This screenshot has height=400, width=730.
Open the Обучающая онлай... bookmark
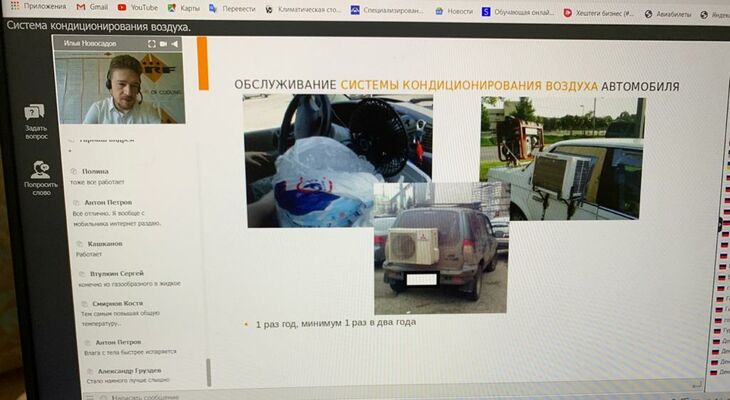(x=518, y=12)
